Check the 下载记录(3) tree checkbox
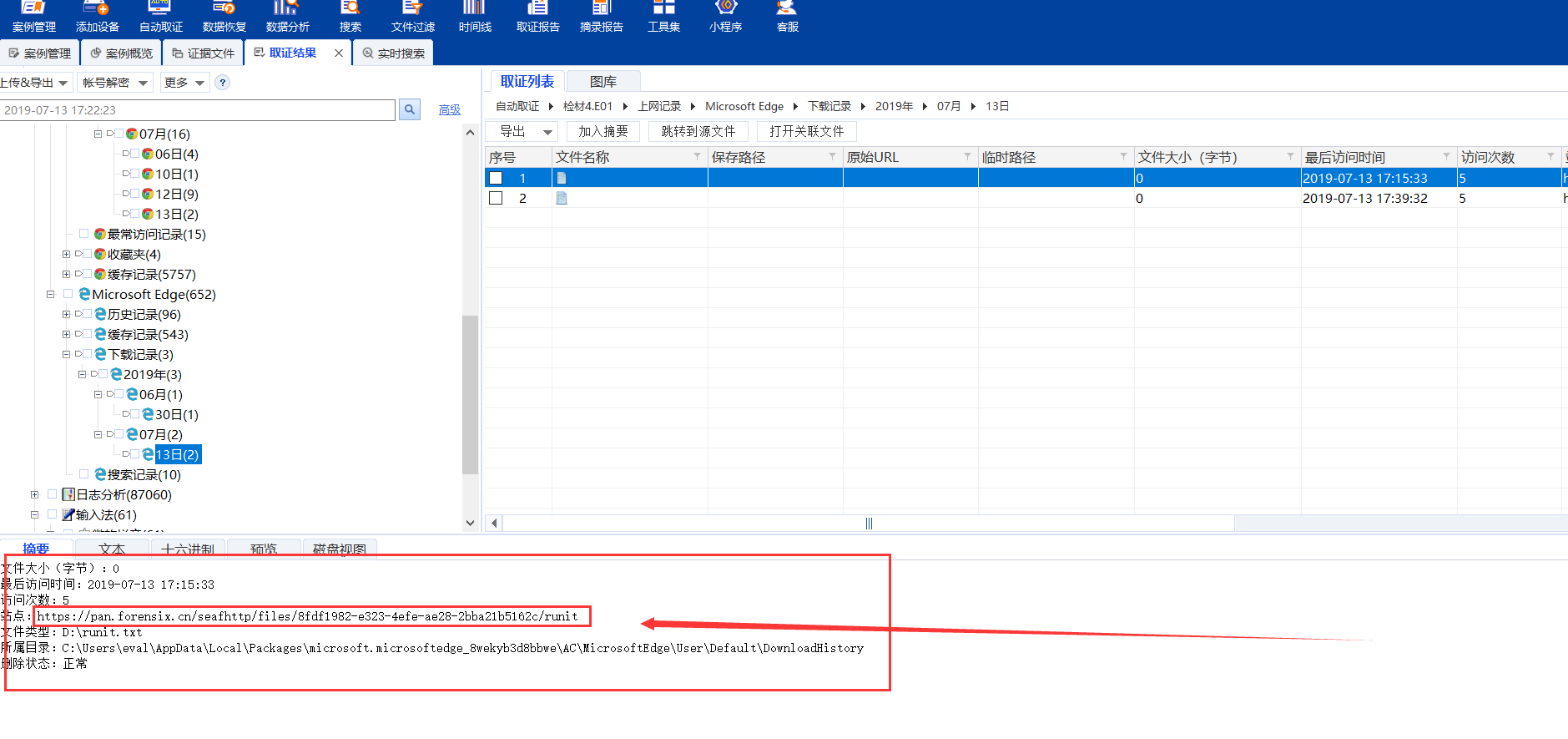The image size is (1568, 739). pyautogui.click(x=87, y=354)
